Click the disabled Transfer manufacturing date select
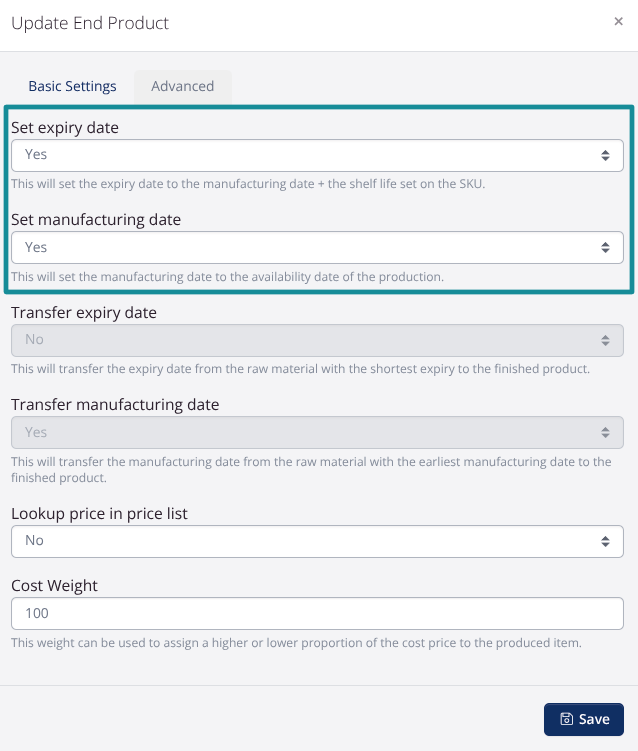Screen dimensions: 638x751 [x=317, y=432]
